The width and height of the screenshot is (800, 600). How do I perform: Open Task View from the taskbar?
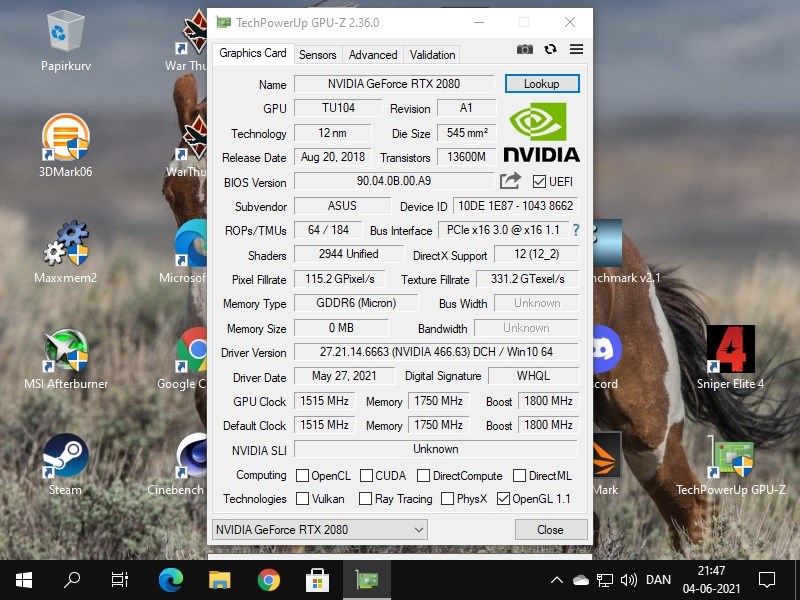pos(120,580)
